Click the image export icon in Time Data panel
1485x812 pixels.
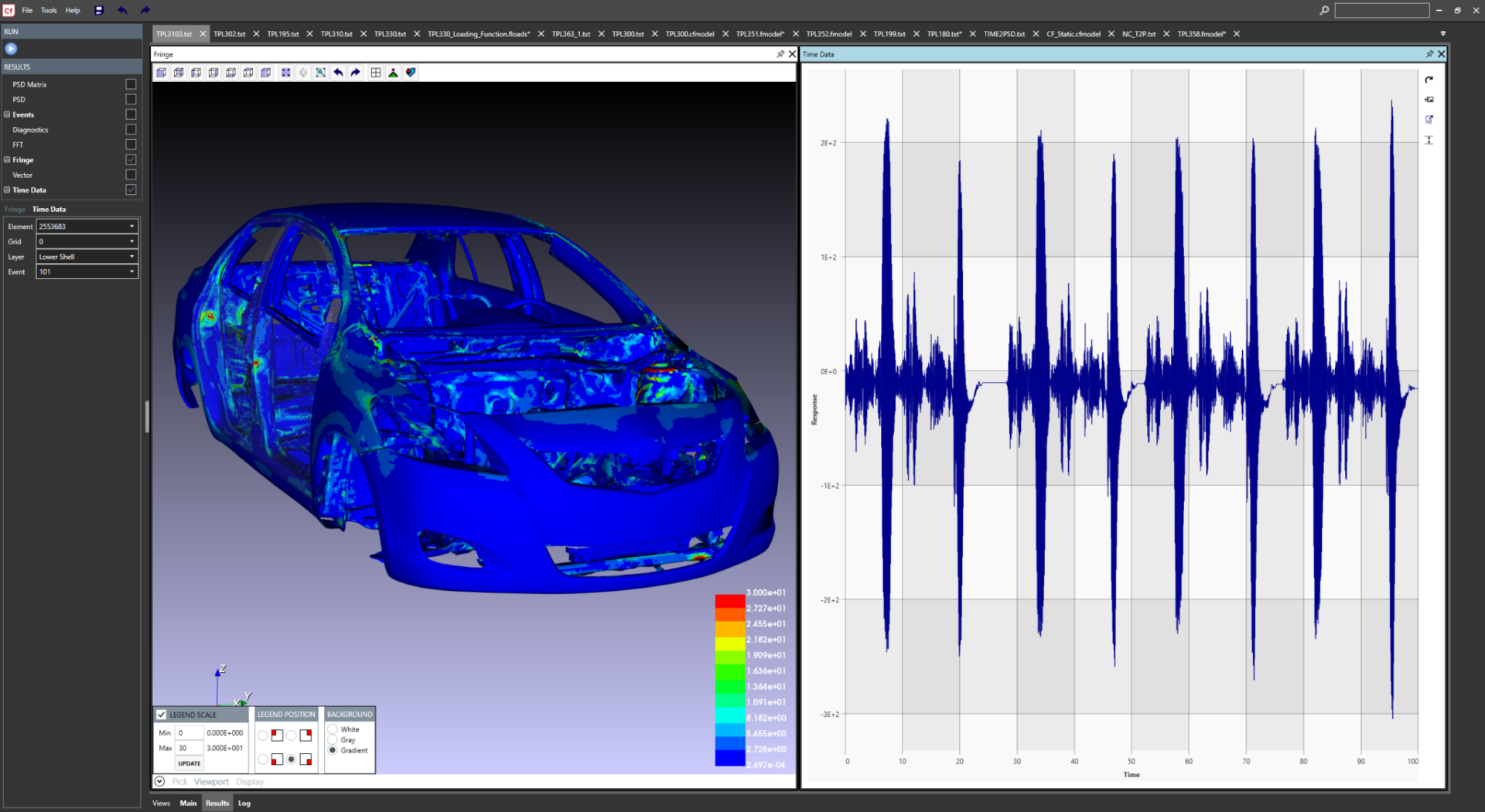coord(1429,100)
